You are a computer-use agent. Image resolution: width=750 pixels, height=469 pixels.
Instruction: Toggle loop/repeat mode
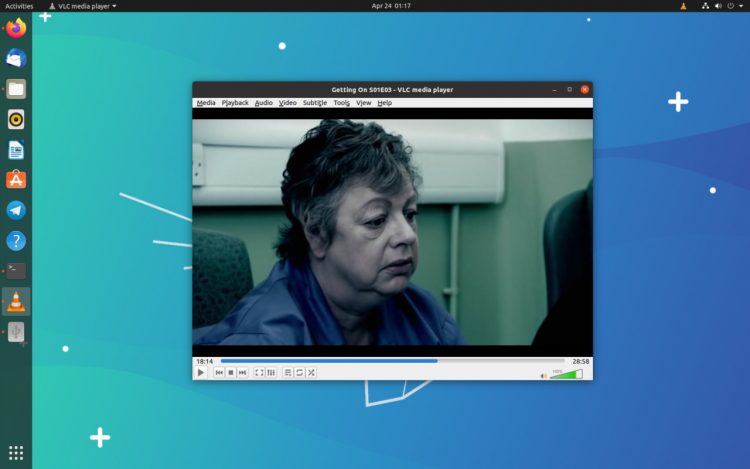[299, 372]
